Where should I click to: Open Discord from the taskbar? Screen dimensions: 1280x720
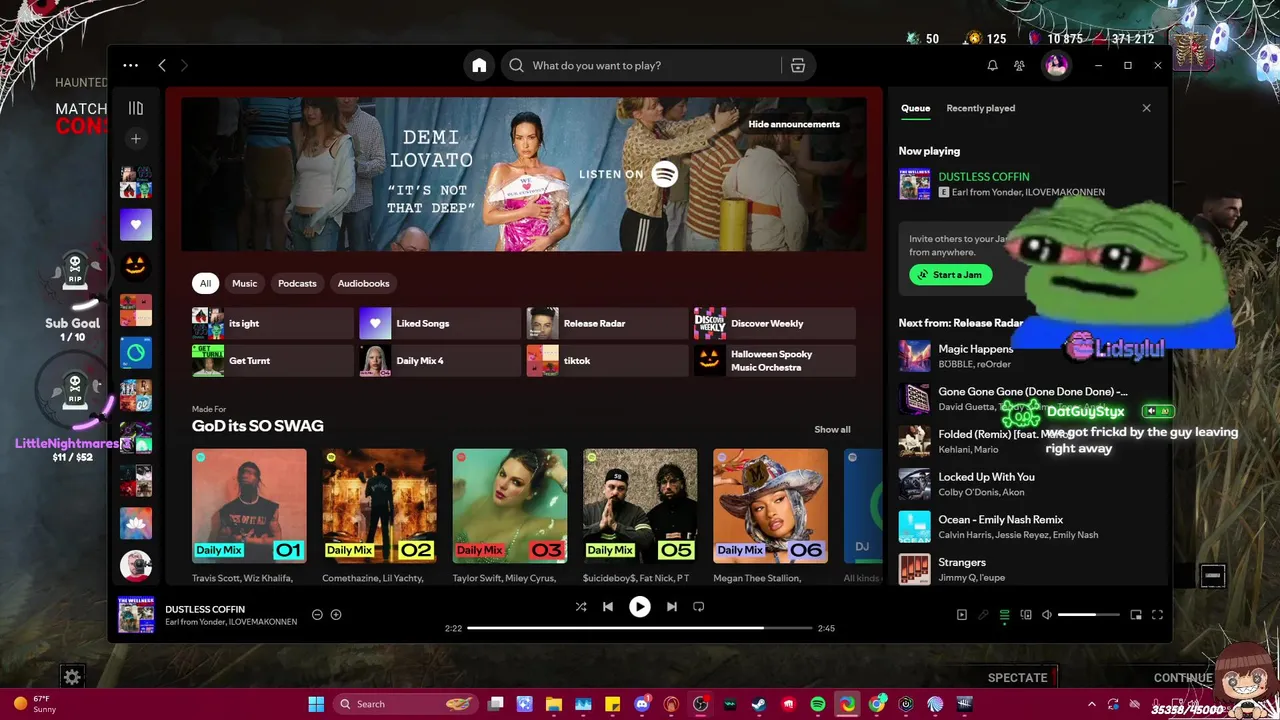[x=642, y=704]
